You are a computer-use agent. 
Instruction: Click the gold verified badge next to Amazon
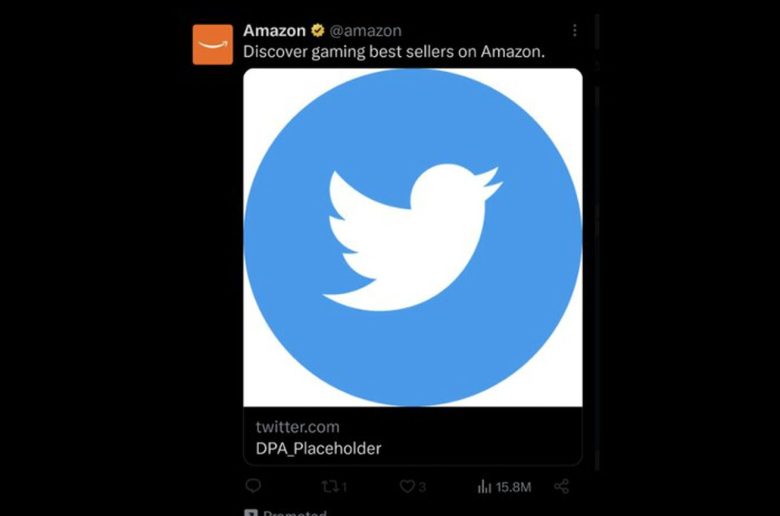point(317,30)
